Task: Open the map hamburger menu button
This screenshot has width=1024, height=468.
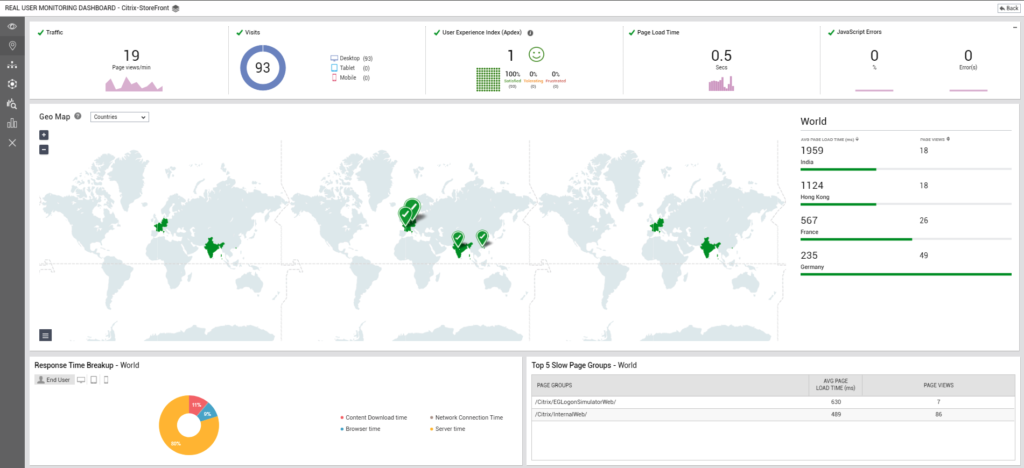Action: point(45,335)
